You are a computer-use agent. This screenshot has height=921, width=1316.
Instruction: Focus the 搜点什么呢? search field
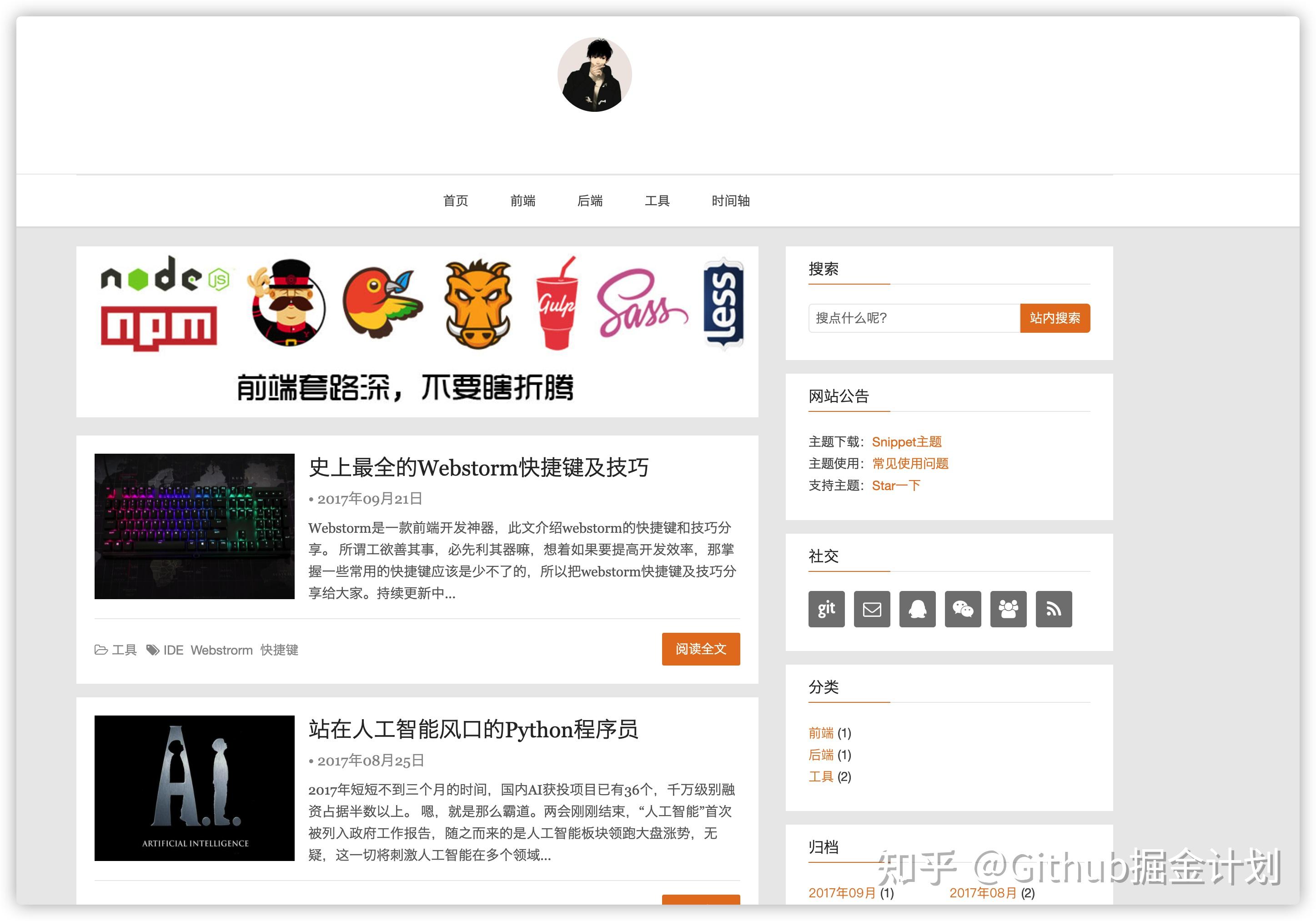914,318
